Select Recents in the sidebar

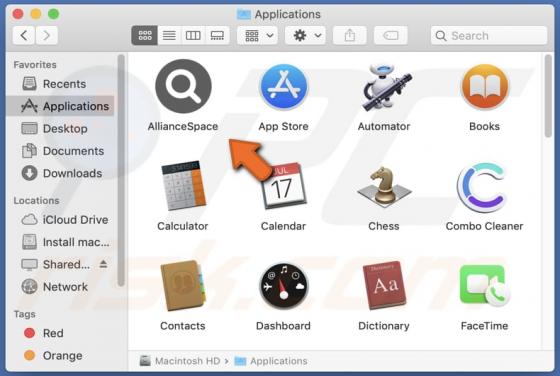click(x=60, y=84)
